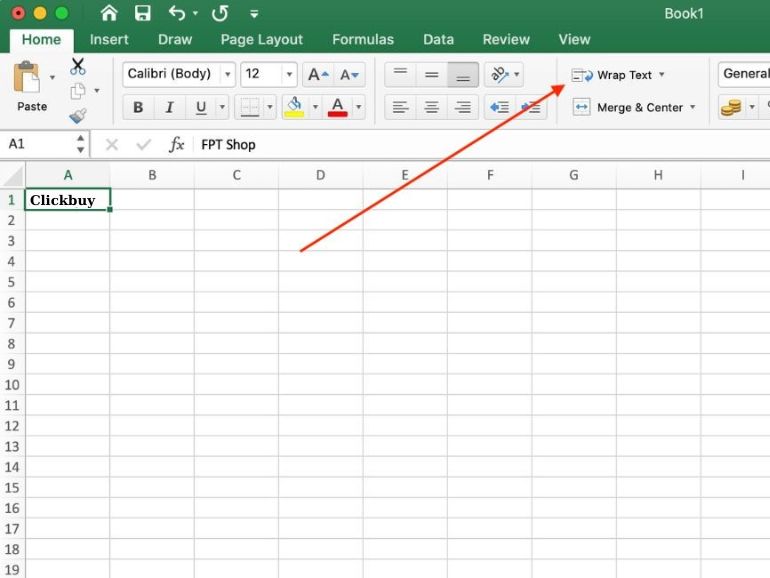Toggle Italic formatting
The width and height of the screenshot is (770, 578).
click(169, 107)
